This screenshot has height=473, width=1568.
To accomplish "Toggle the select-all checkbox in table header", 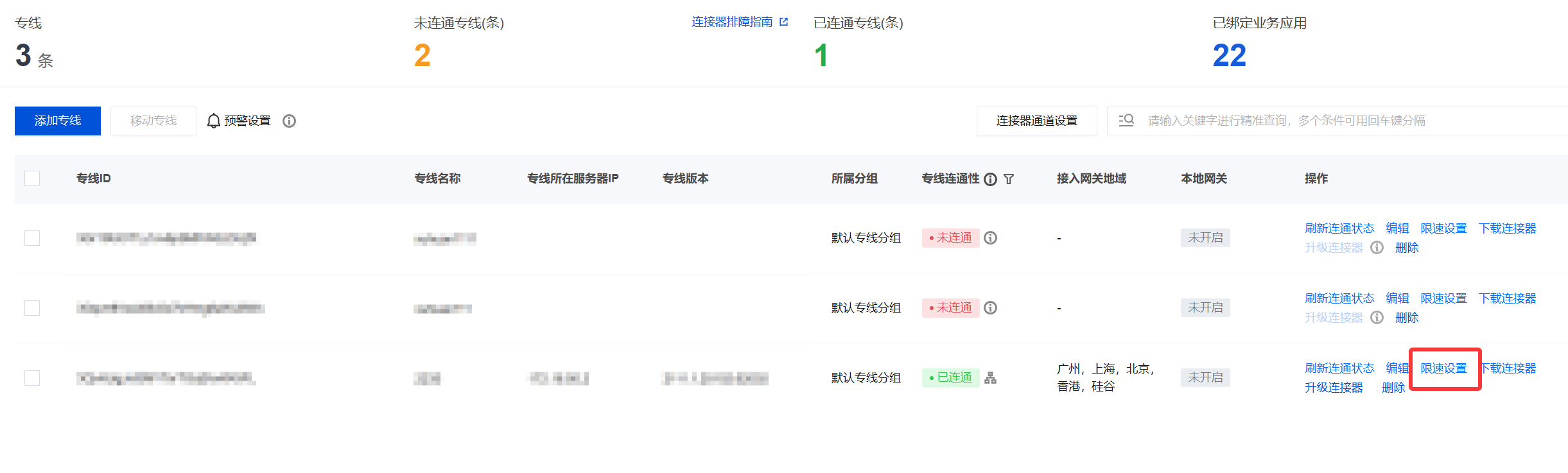I will pos(32,178).
